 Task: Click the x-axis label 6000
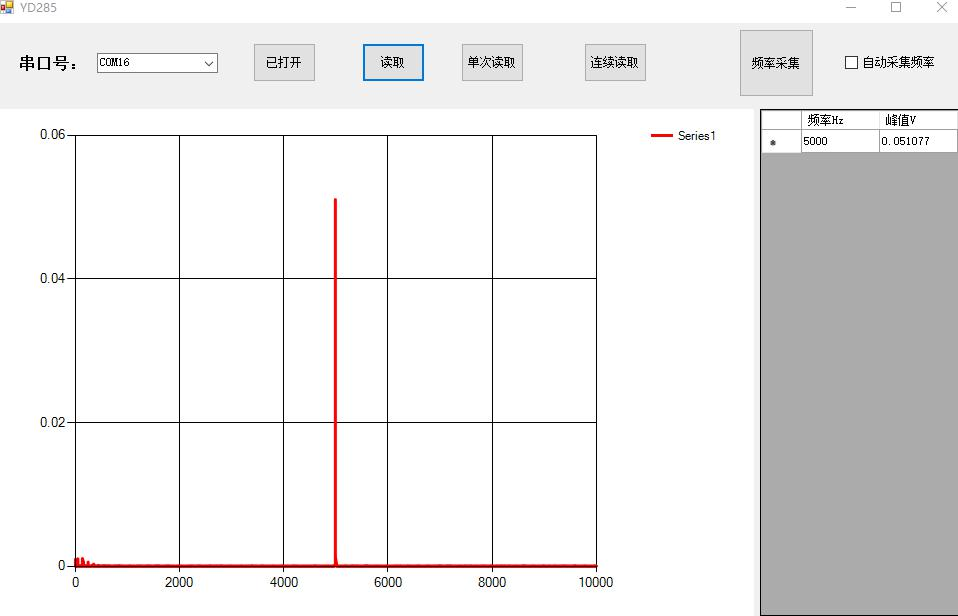387,582
